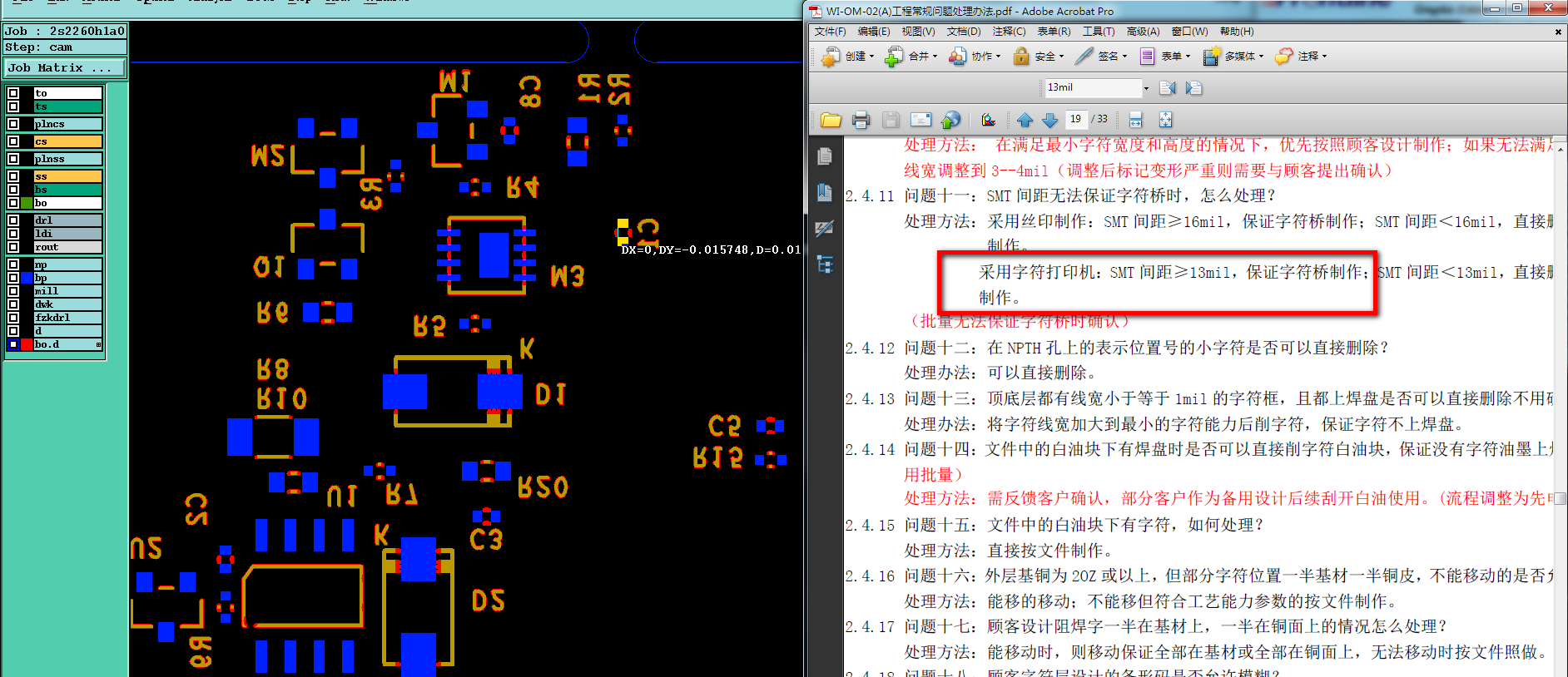Toggle the 'to' layer checkbox

[x=13, y=93]
